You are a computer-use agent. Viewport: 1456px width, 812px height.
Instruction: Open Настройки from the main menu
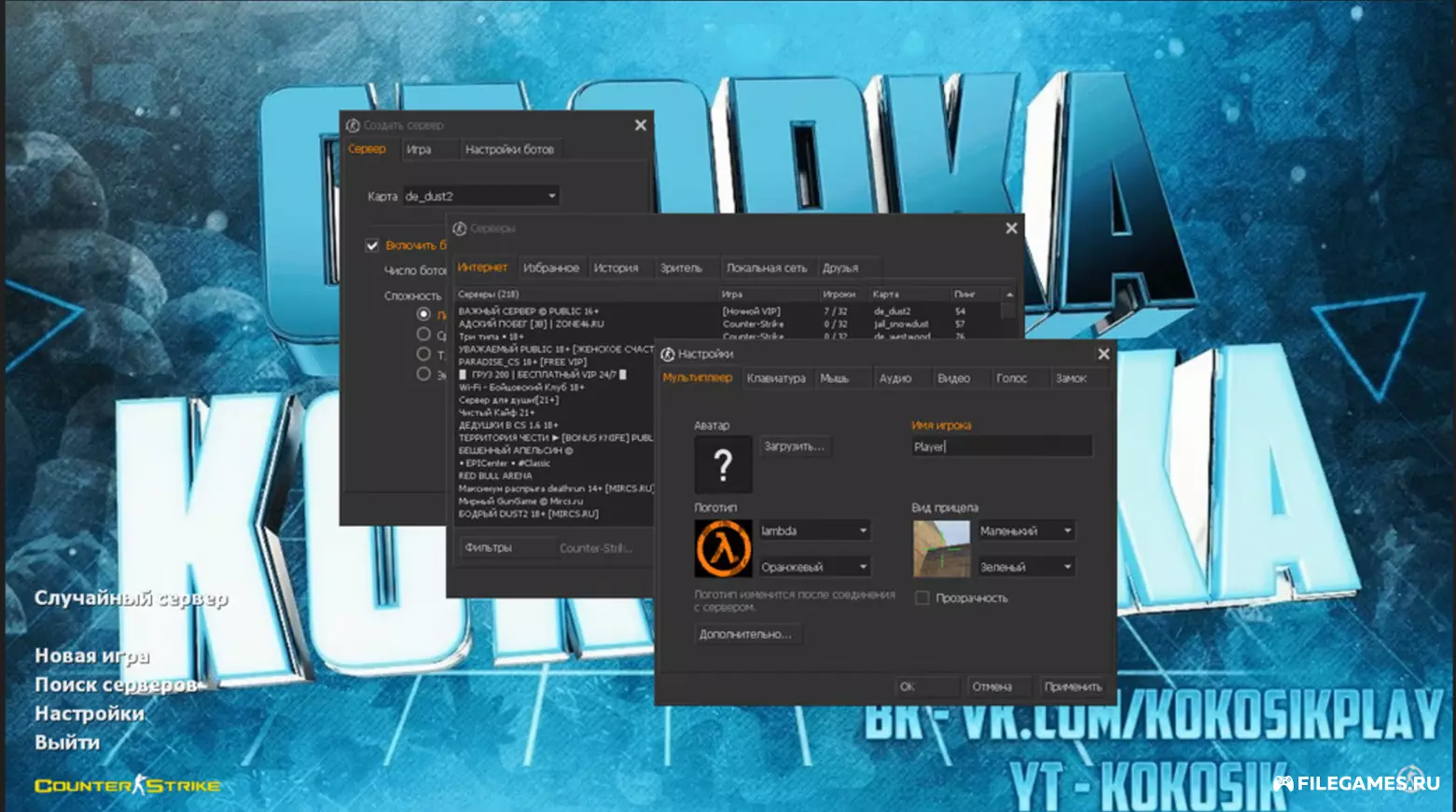[90, 714]
